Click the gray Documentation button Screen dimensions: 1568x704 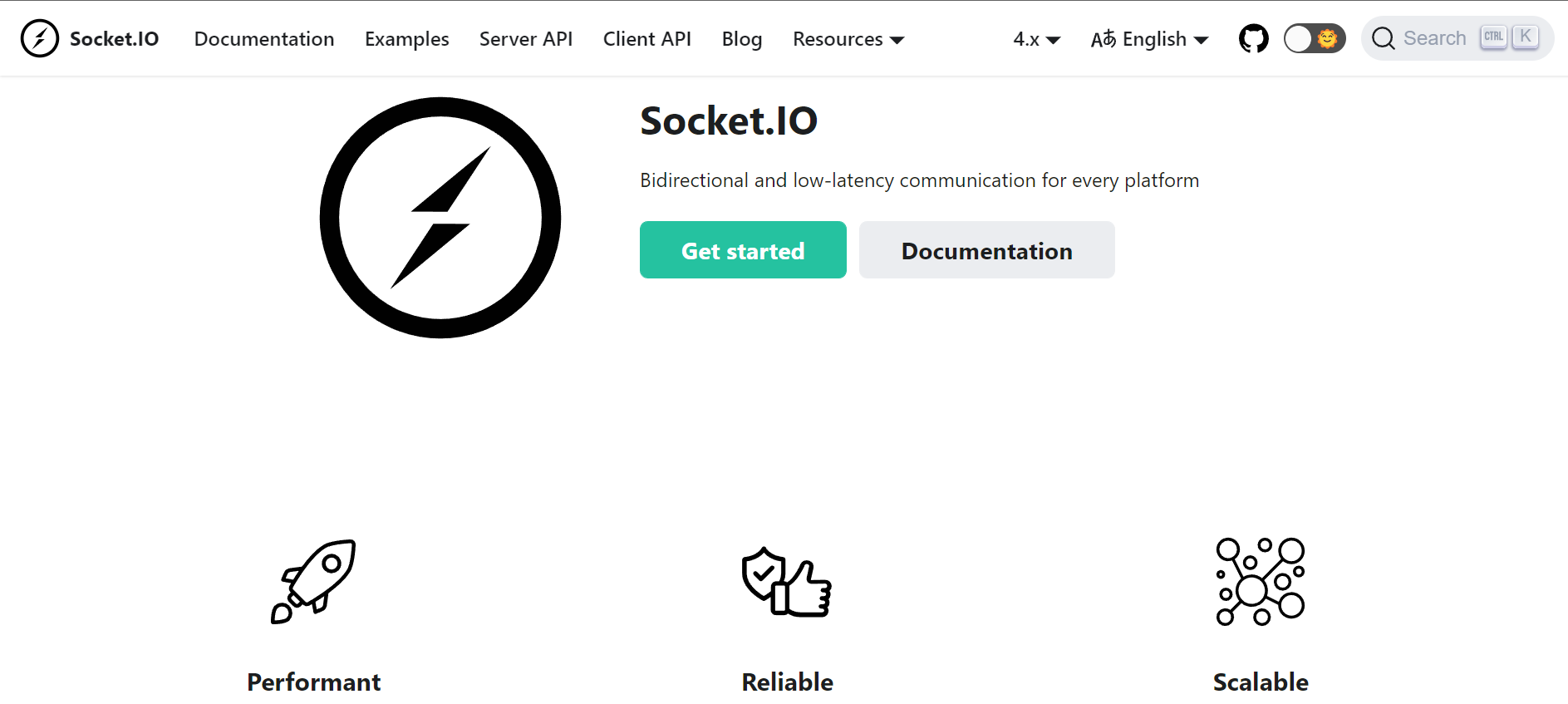[x=987, y=249]
